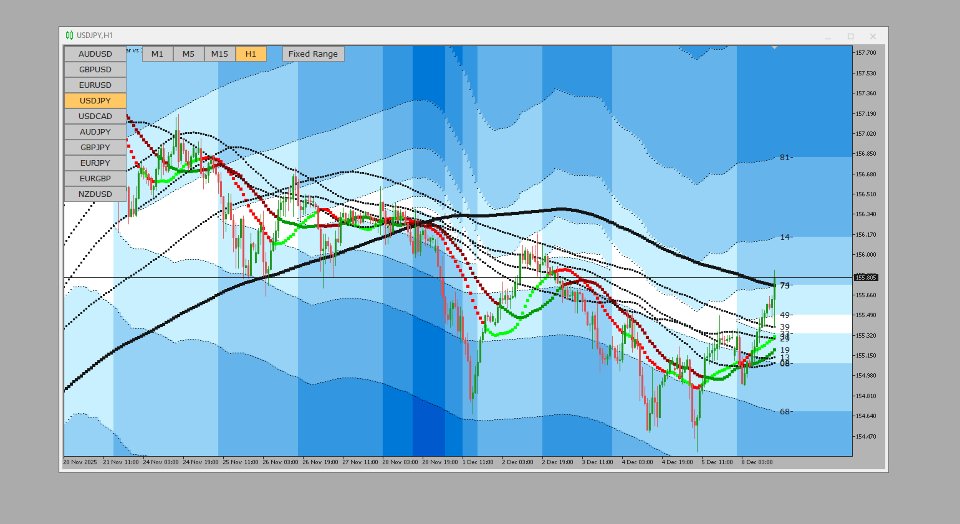Viewport: 960px width, 524px height.
Task: Switch chart to GBPUSD symbol
Action: pyautogui.click(x=96, y=69)
